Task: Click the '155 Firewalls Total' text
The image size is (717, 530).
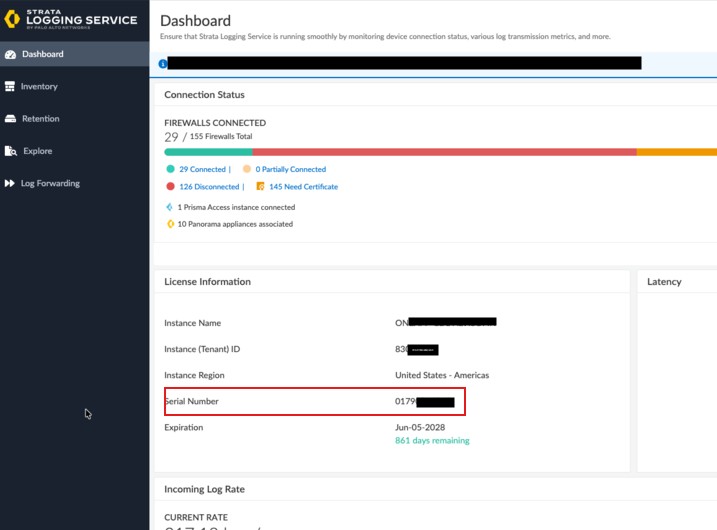Action: pos(221,136)
